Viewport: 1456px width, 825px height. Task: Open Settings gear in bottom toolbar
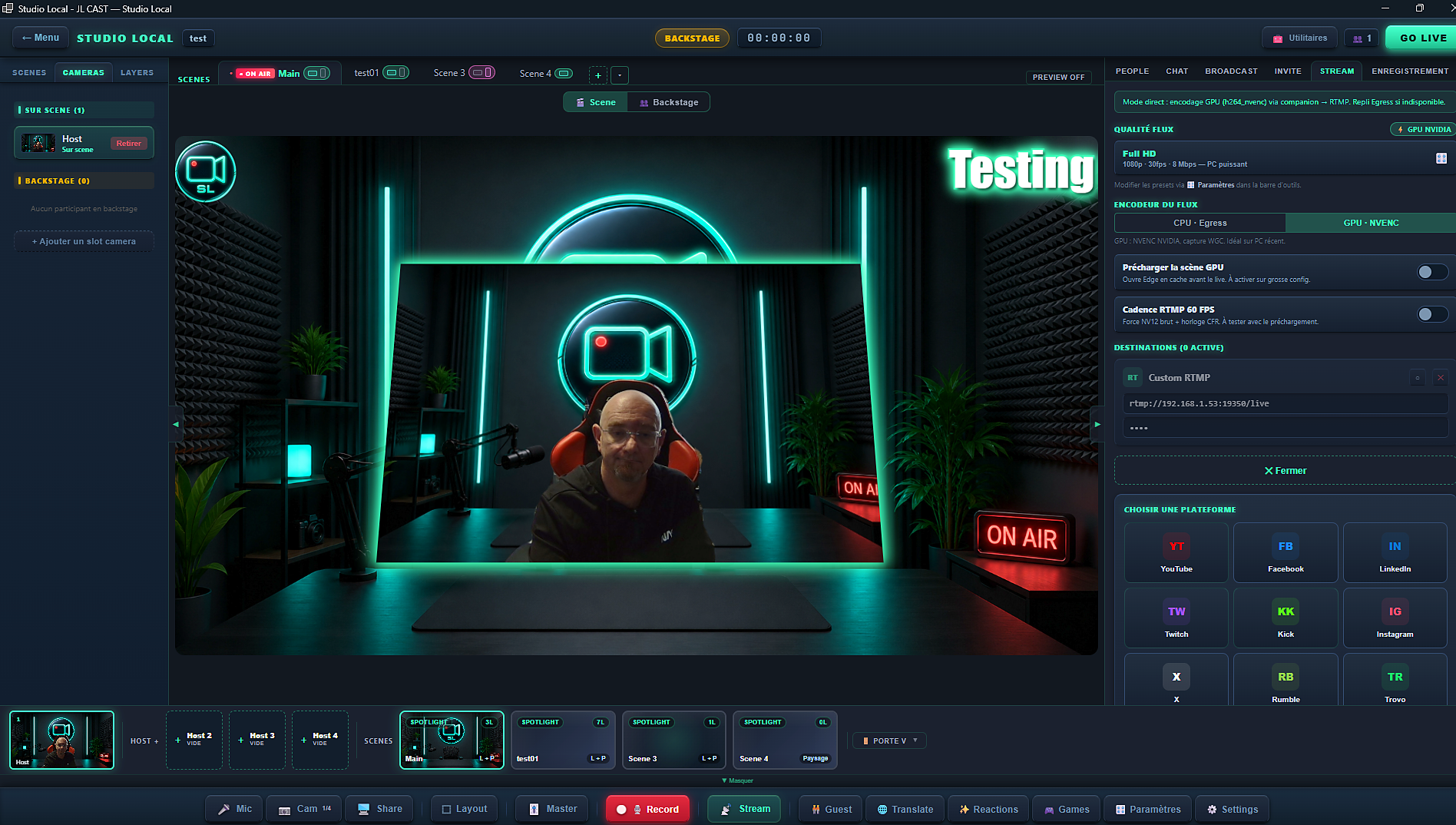(x=1232, y=809)
